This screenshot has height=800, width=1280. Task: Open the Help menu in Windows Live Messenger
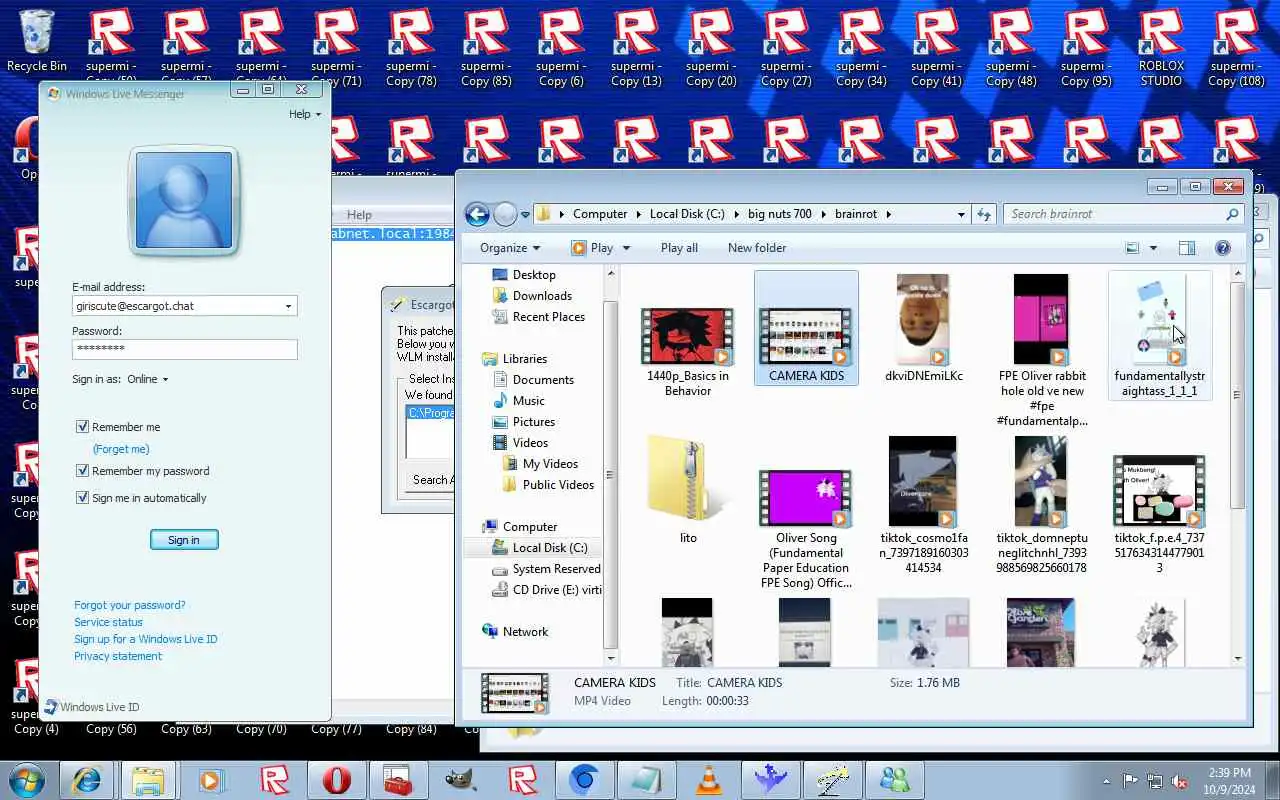[x=305, y=114]
